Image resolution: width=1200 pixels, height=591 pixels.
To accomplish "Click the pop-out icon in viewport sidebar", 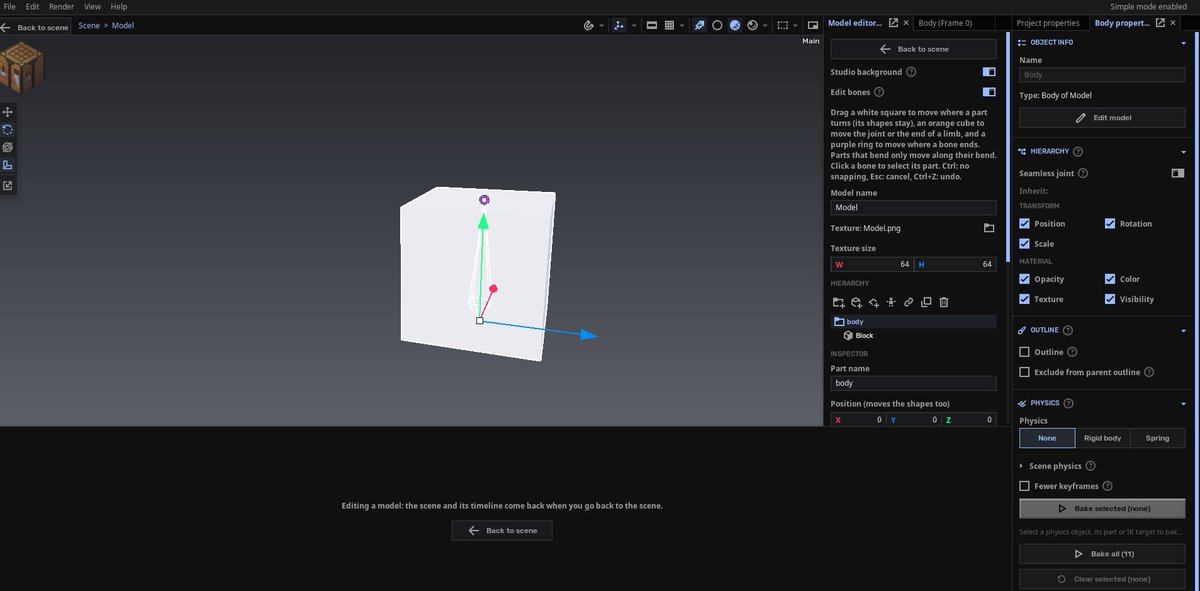I will tap(8, 185).
